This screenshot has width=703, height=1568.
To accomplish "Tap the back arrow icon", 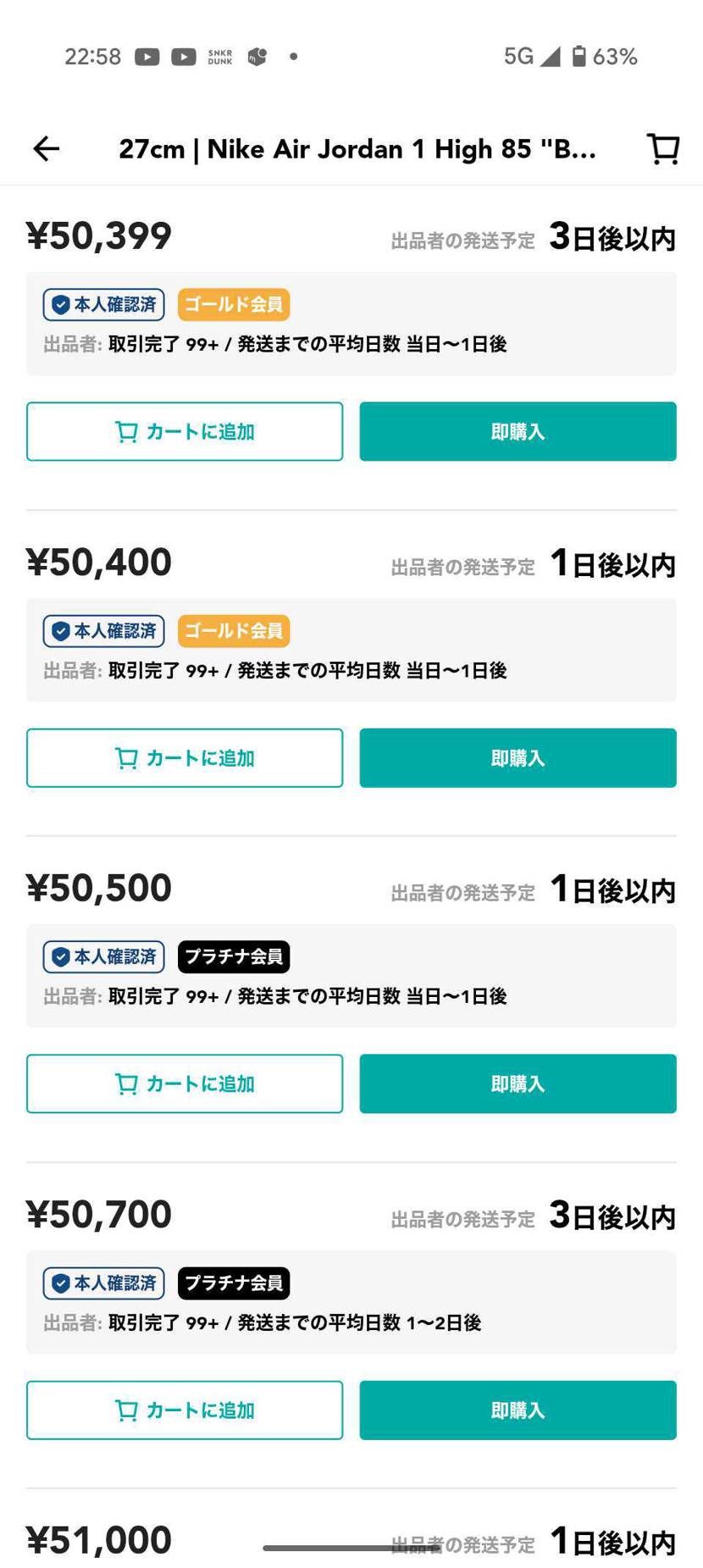I will (47, 149).
